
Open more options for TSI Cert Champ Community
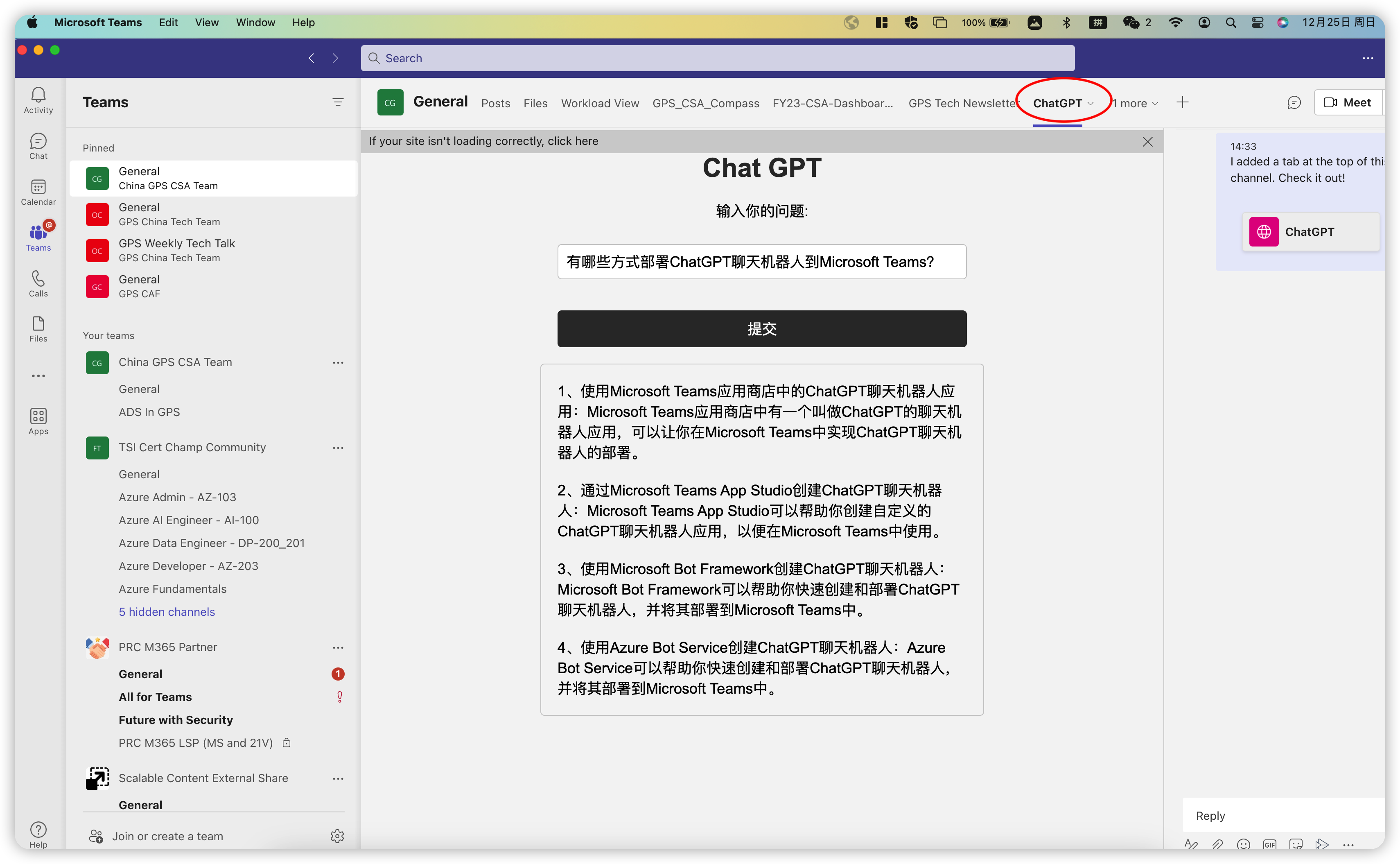tap(338, 448)
